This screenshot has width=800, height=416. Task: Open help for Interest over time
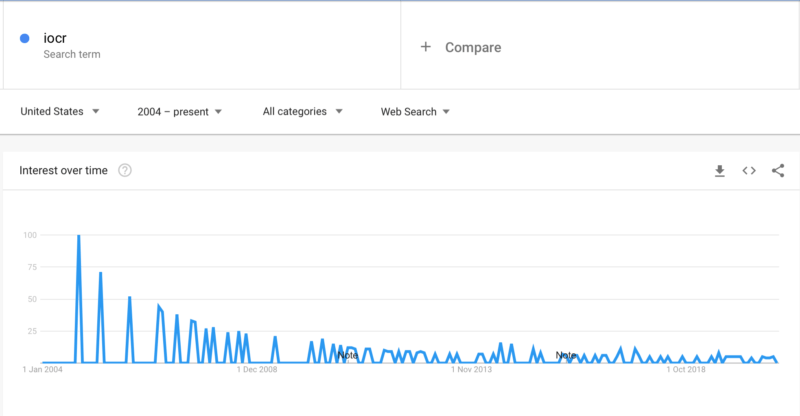[124, 170]
